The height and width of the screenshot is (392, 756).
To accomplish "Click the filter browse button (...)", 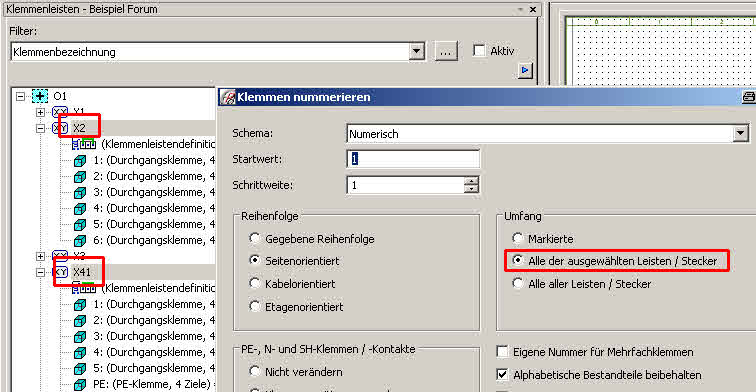I will click(x=446, y=51).
